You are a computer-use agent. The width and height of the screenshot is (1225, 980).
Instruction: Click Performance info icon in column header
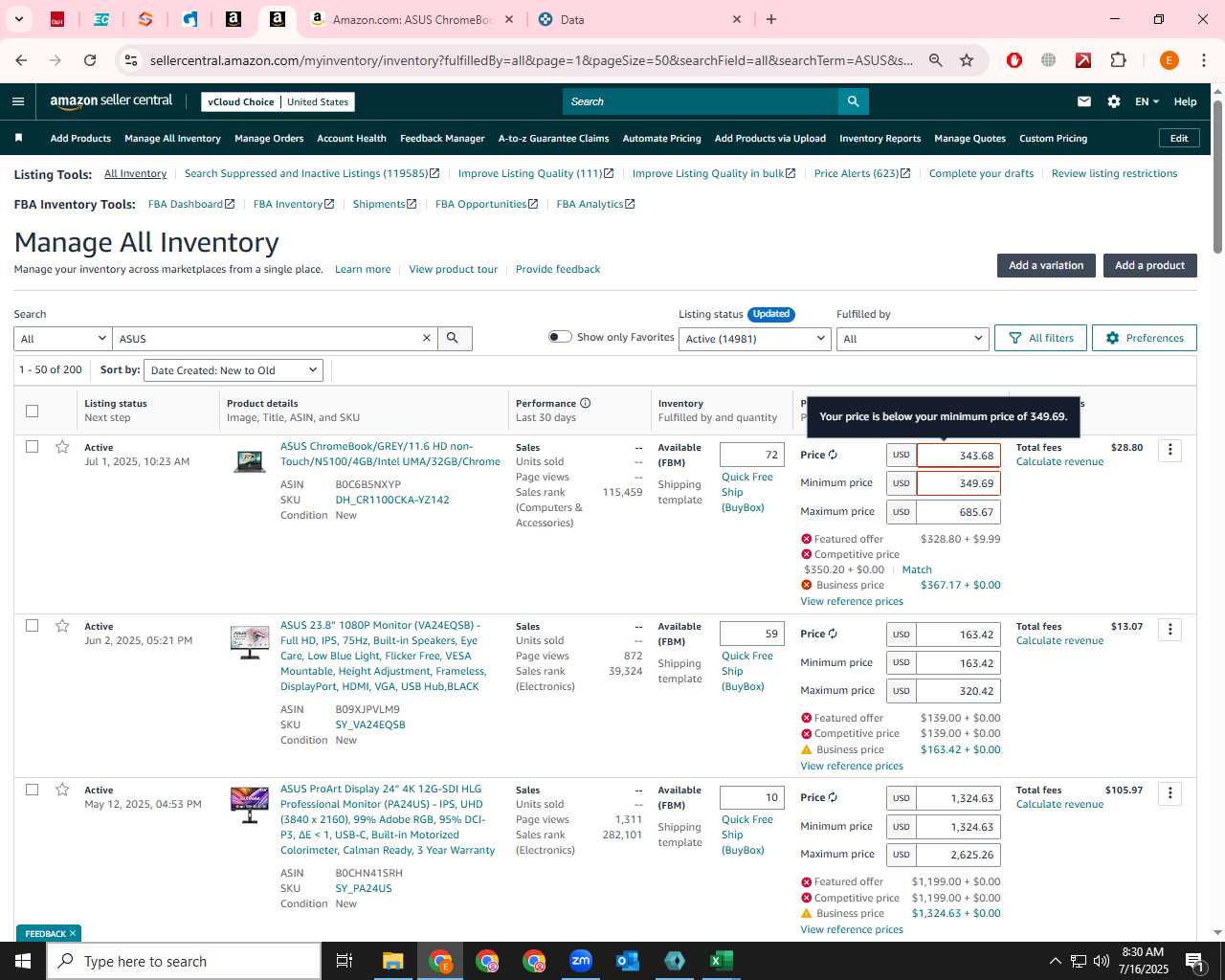[x=586, y=403]
